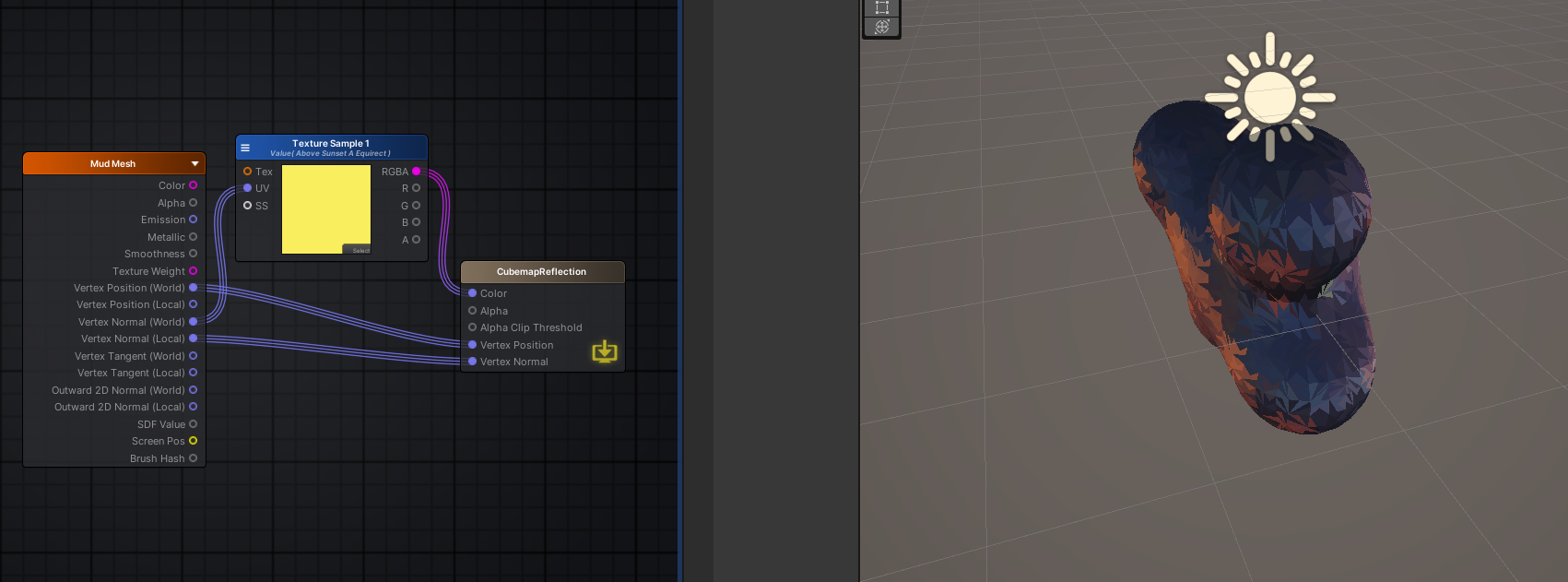
Task: Click the Tex input port
Action: pos(247,172)
